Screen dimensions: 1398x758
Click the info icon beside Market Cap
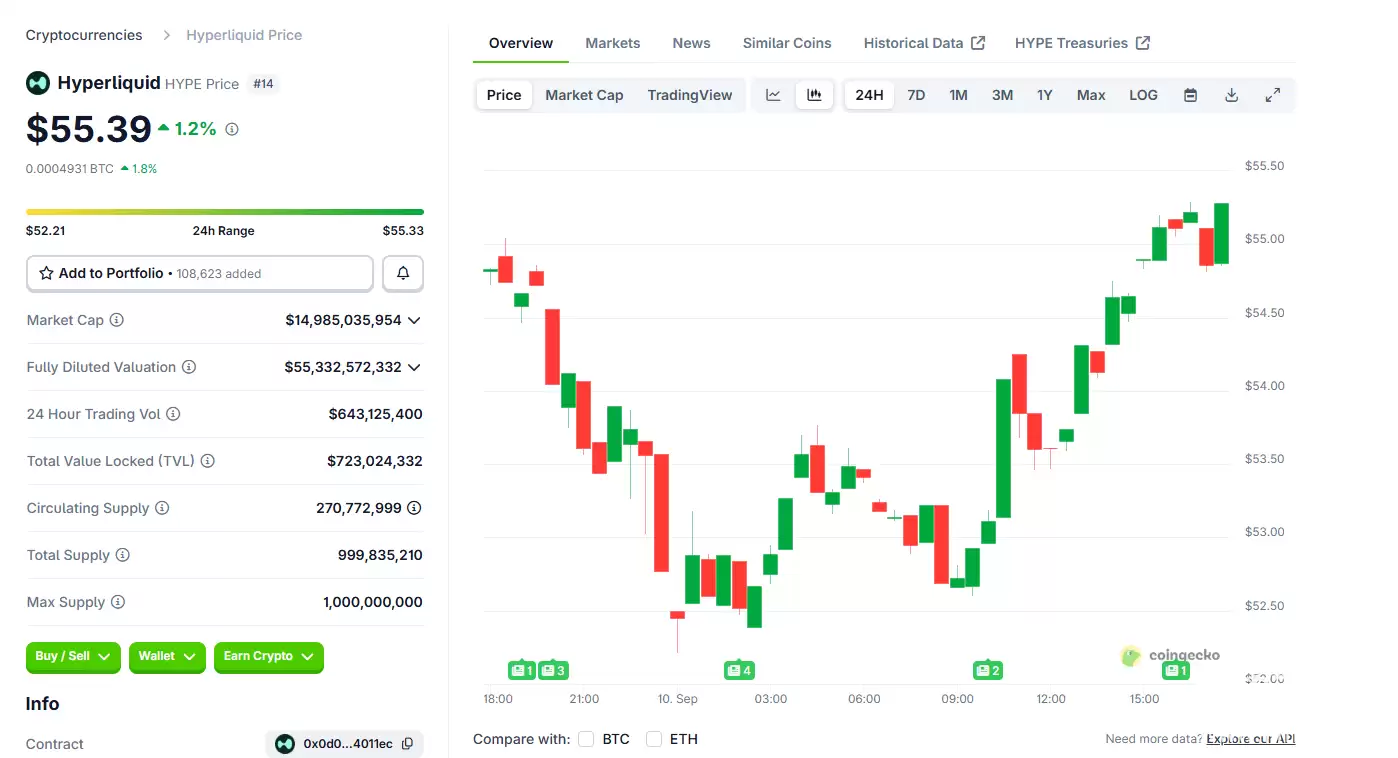pyautogui.click(x=117, y=320)
